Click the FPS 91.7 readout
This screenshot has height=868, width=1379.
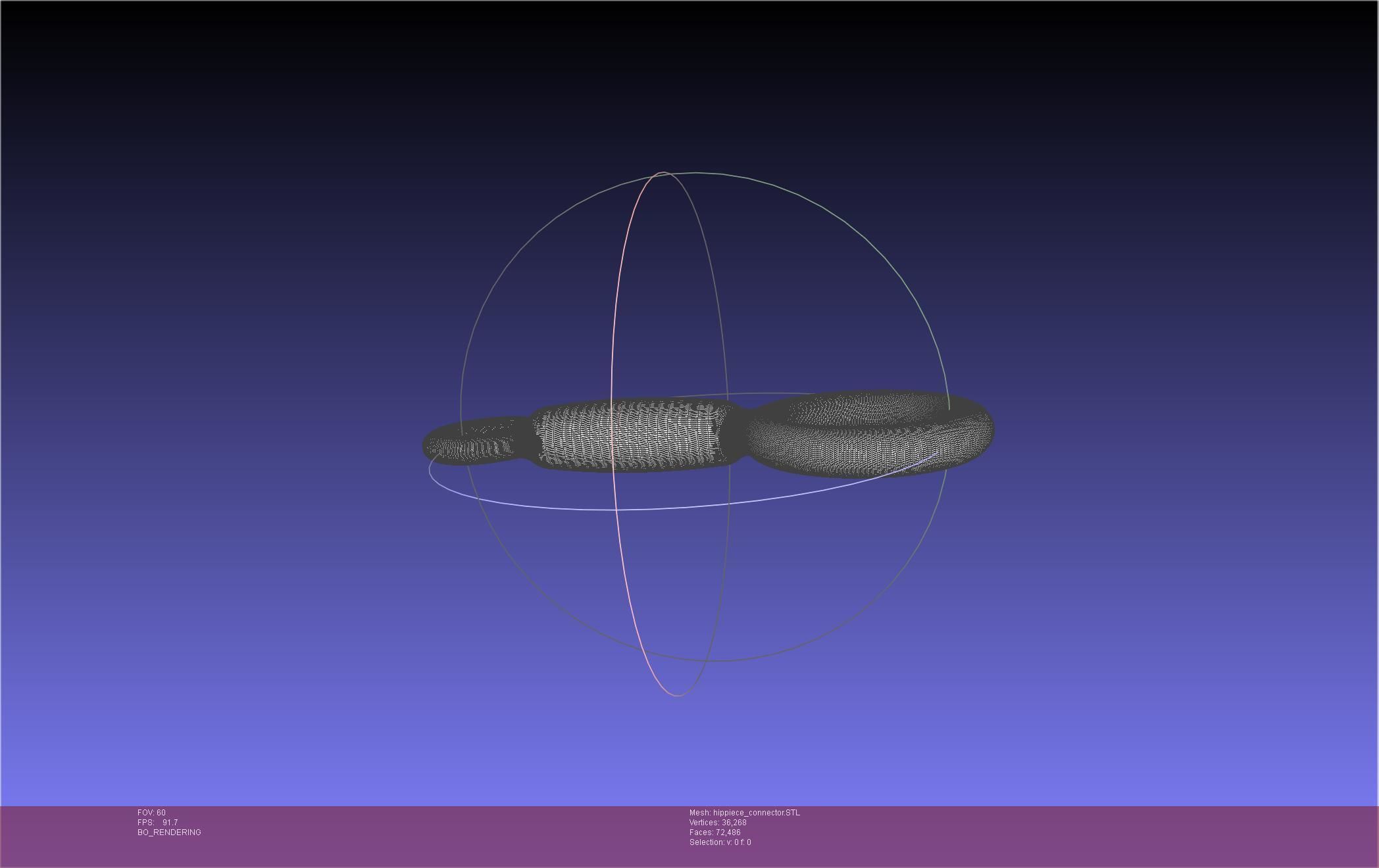click(158, 823)
